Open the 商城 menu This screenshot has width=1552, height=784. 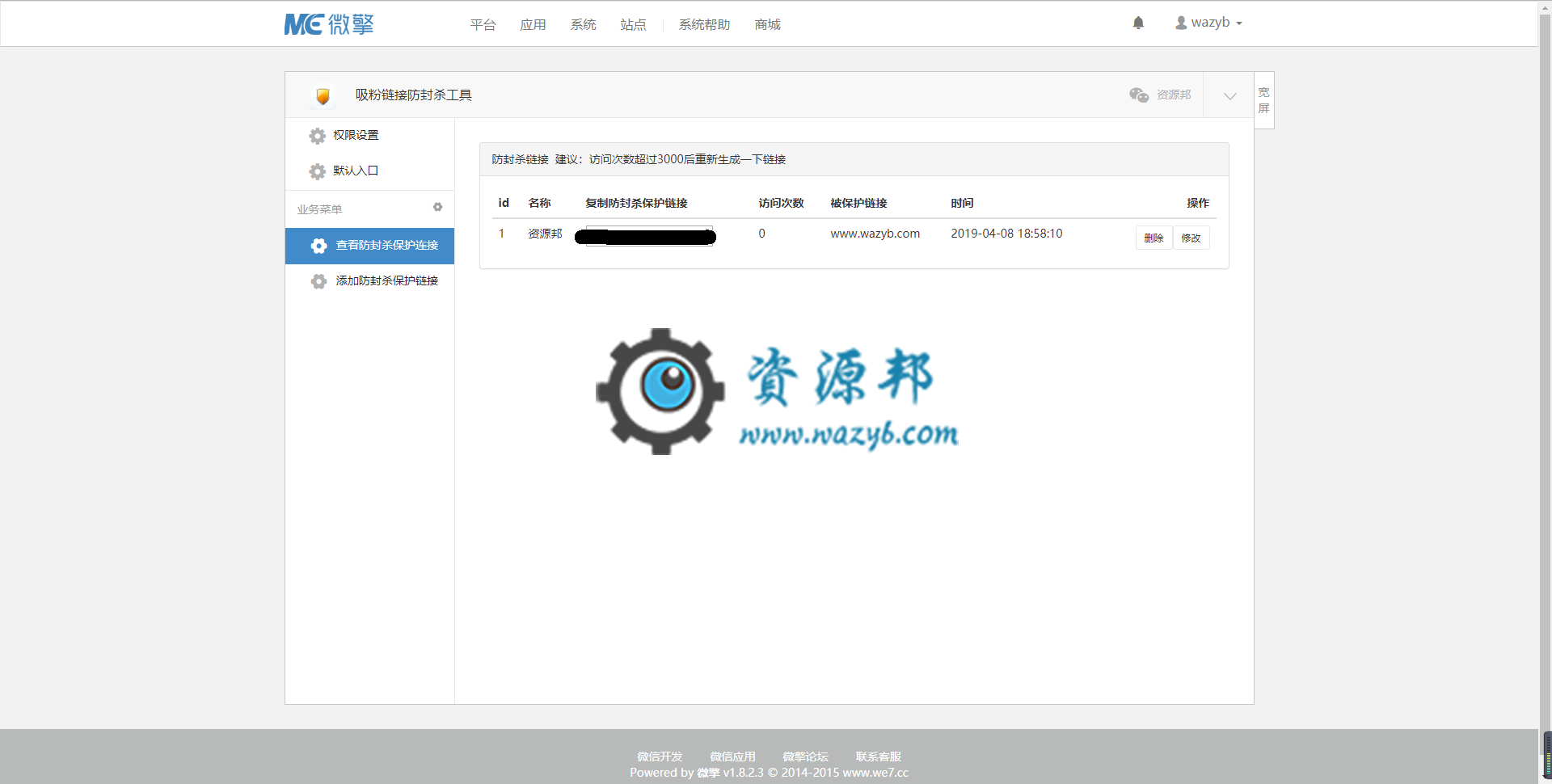click(767, 25)
